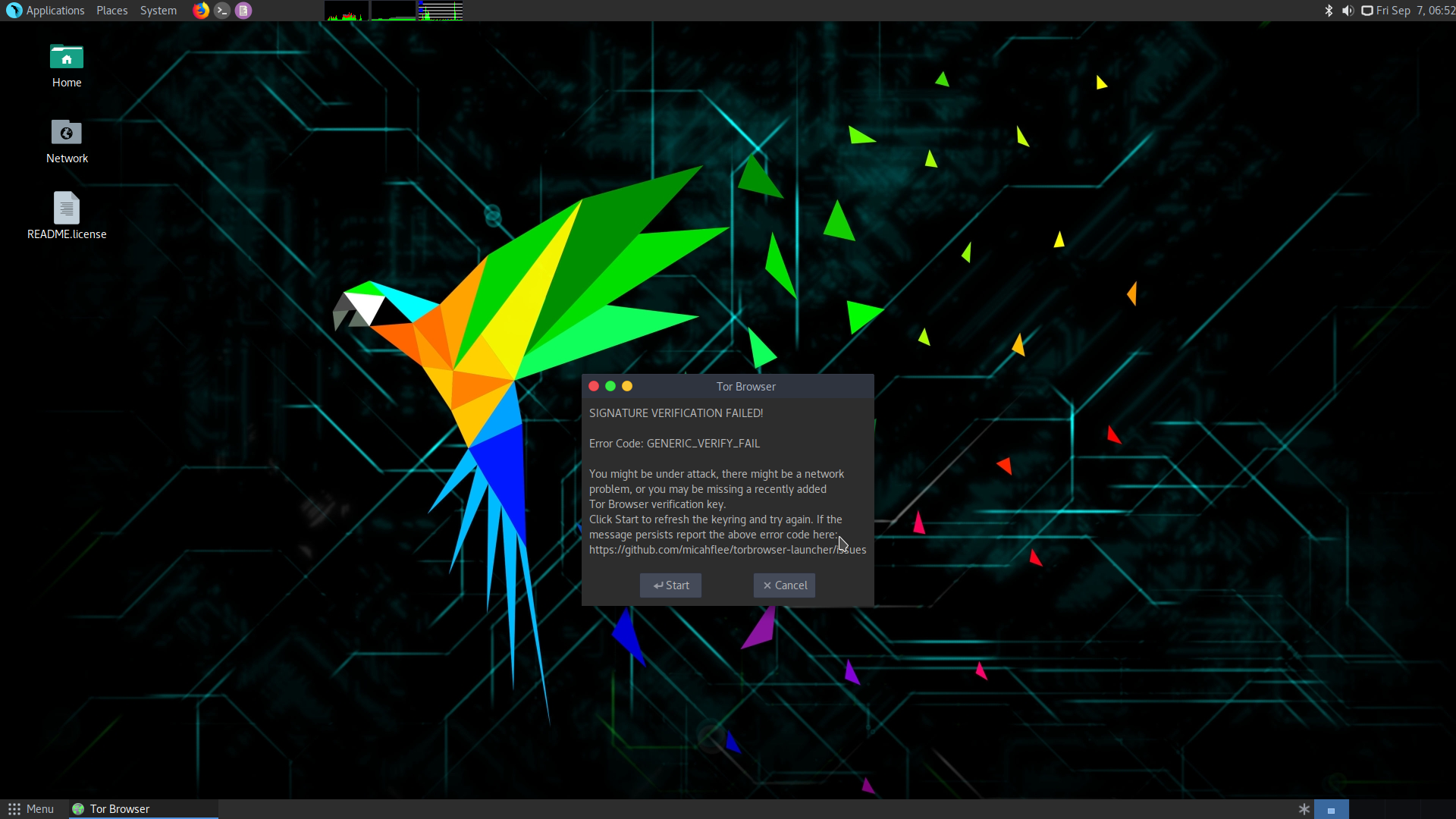Click Start to refresh the keyring
The image size is (1456, 819).
click(670, 585)
